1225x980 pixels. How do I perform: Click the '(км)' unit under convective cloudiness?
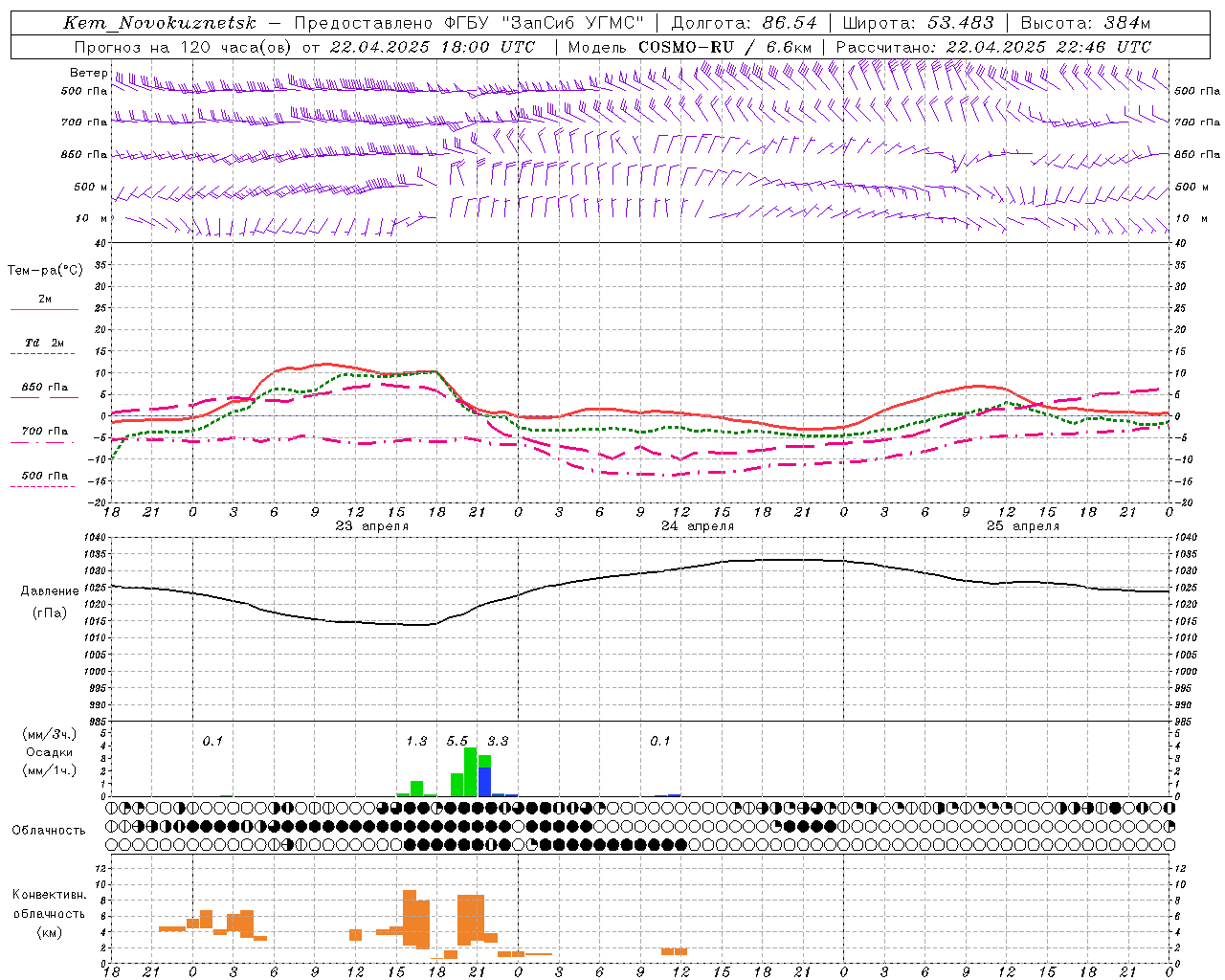(50, 932)
